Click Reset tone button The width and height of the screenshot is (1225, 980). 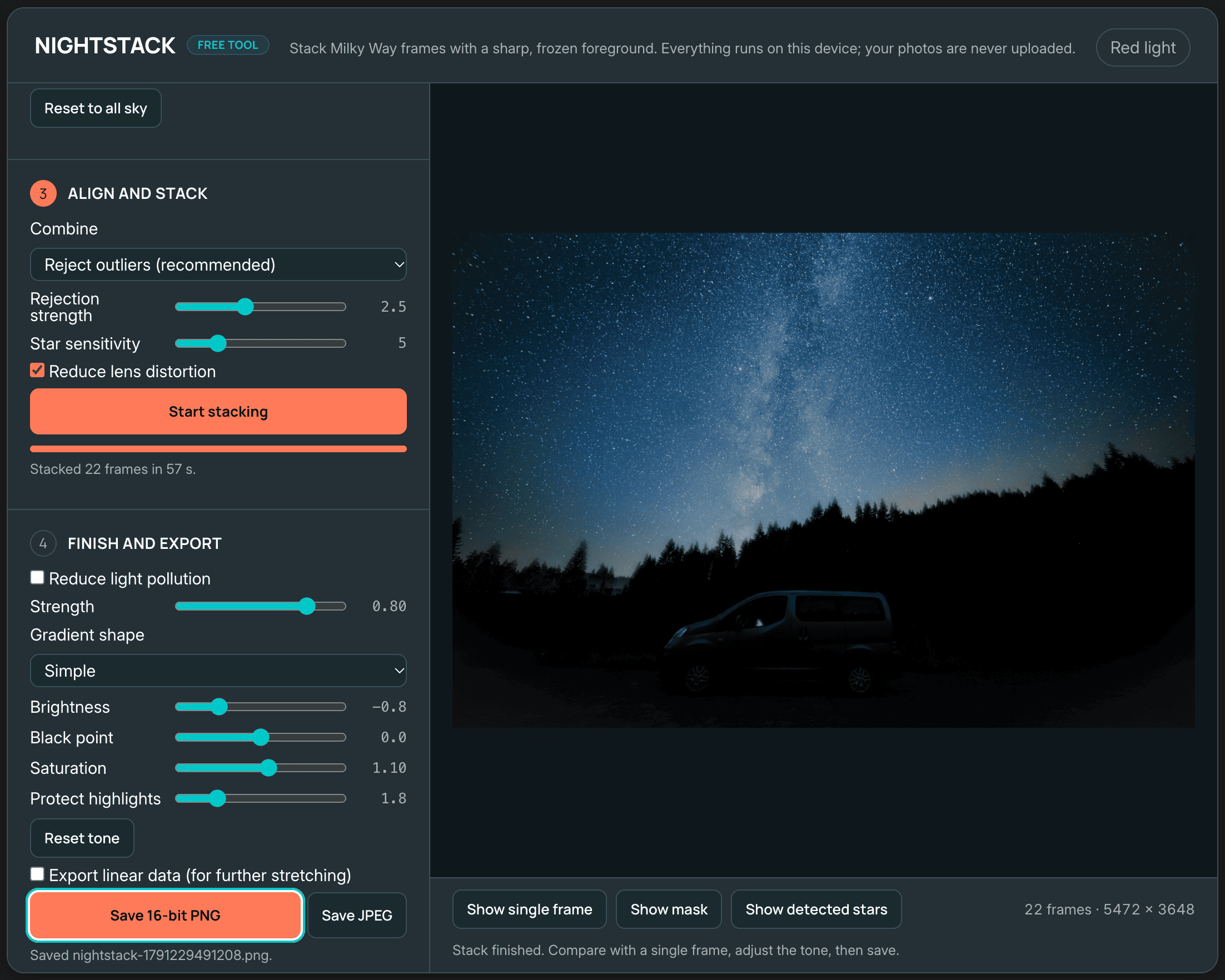82,838
